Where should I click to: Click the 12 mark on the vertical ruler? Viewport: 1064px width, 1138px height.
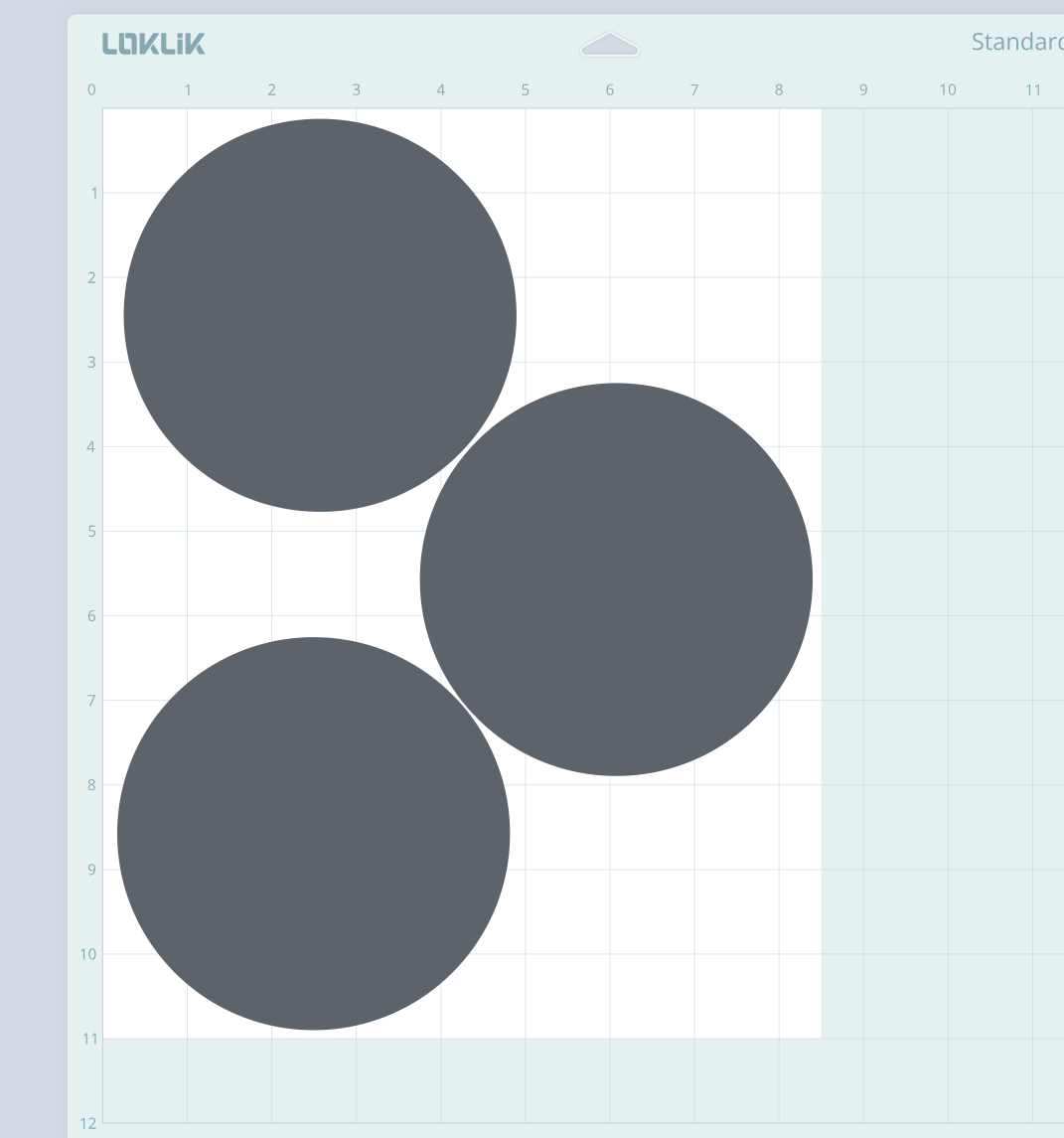(90, 1123)
